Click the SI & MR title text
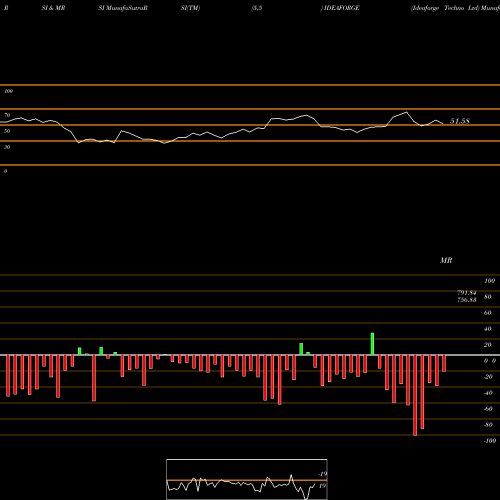This screenshot has width=500, height=500. click(x=53, y=8)
